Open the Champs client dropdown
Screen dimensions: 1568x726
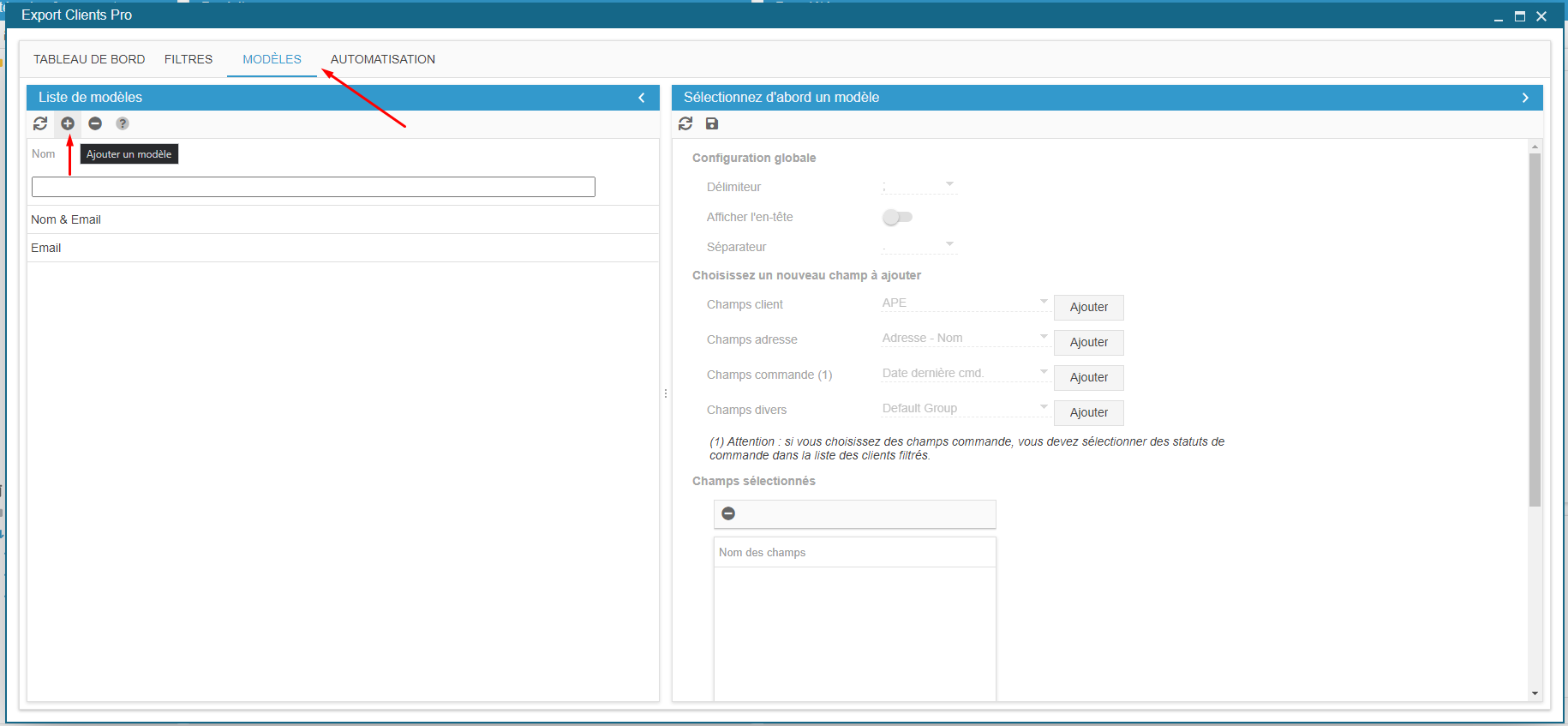click(965, 303)
